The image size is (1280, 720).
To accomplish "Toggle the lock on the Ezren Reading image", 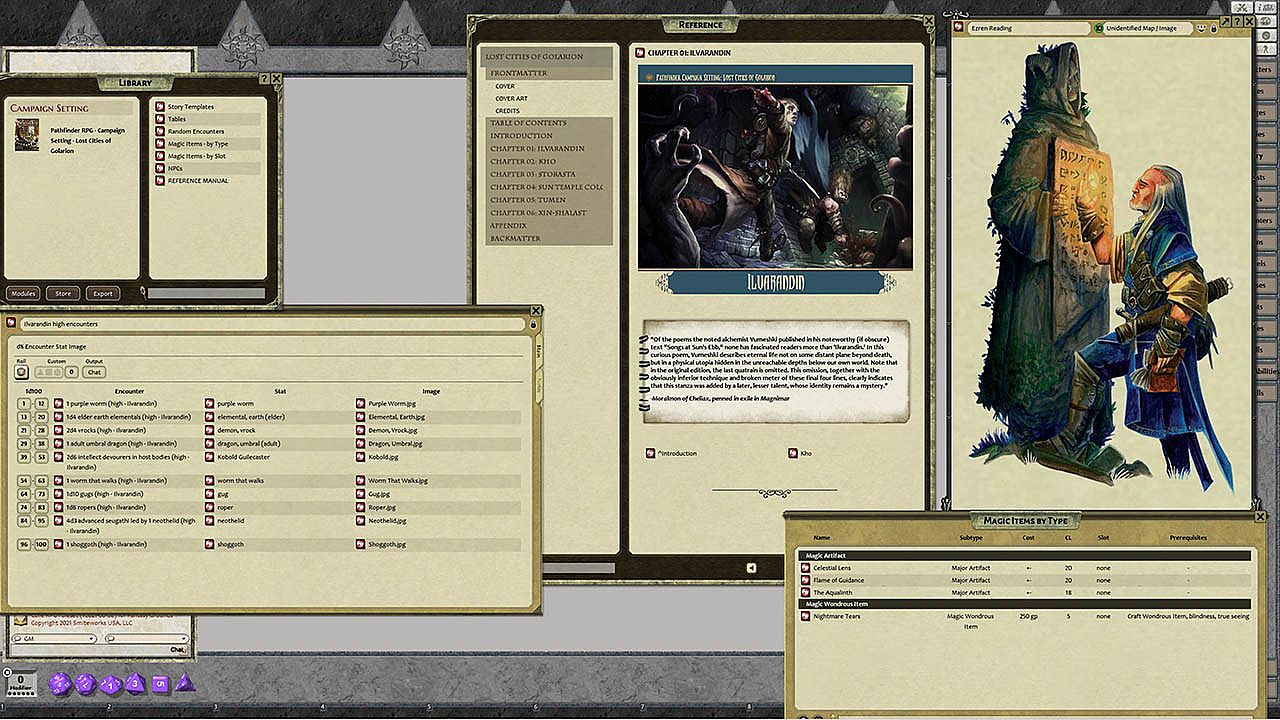I will pyautogui.click(x=1213, y=28).
